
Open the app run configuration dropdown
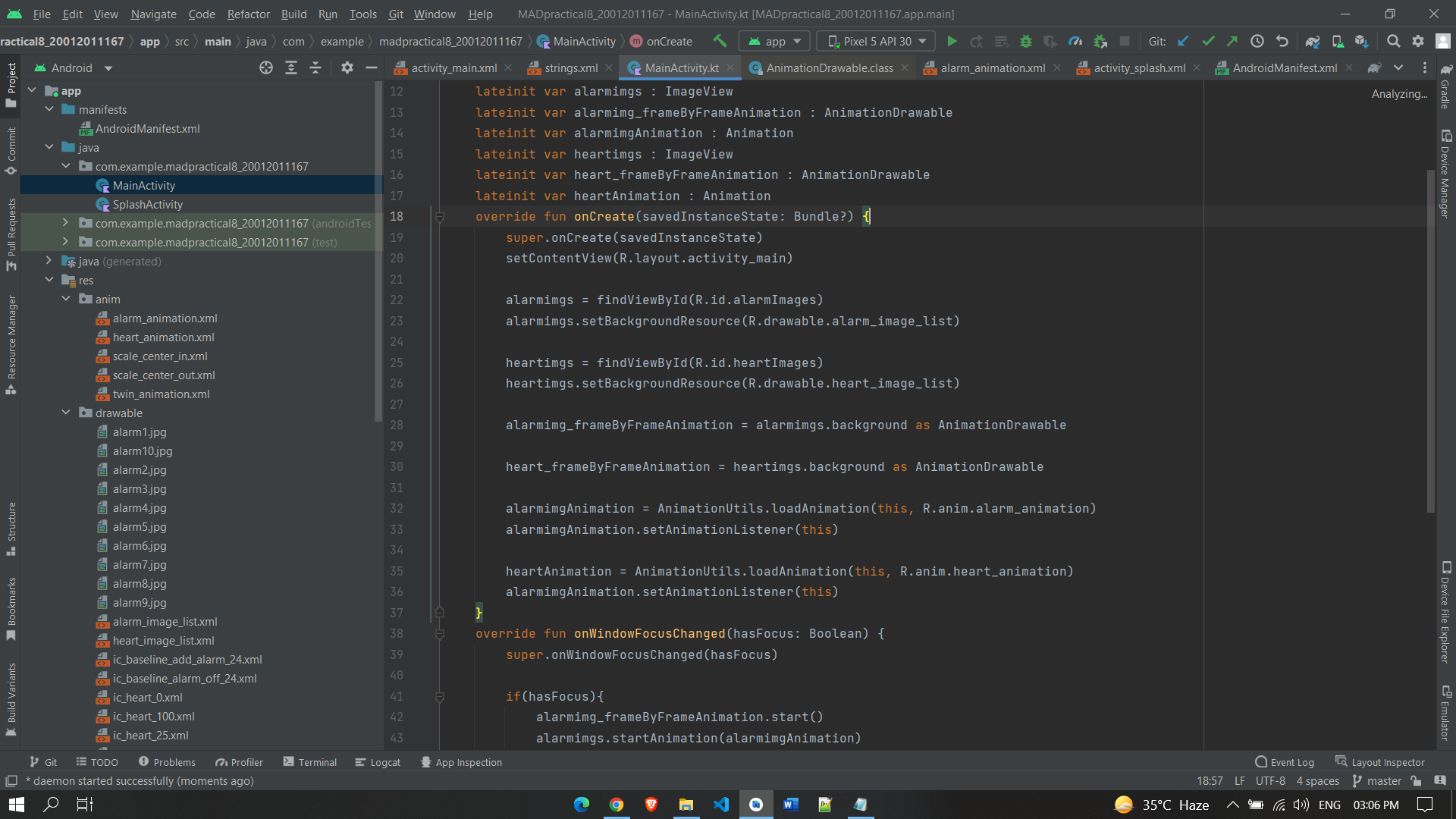pos(773,41)
